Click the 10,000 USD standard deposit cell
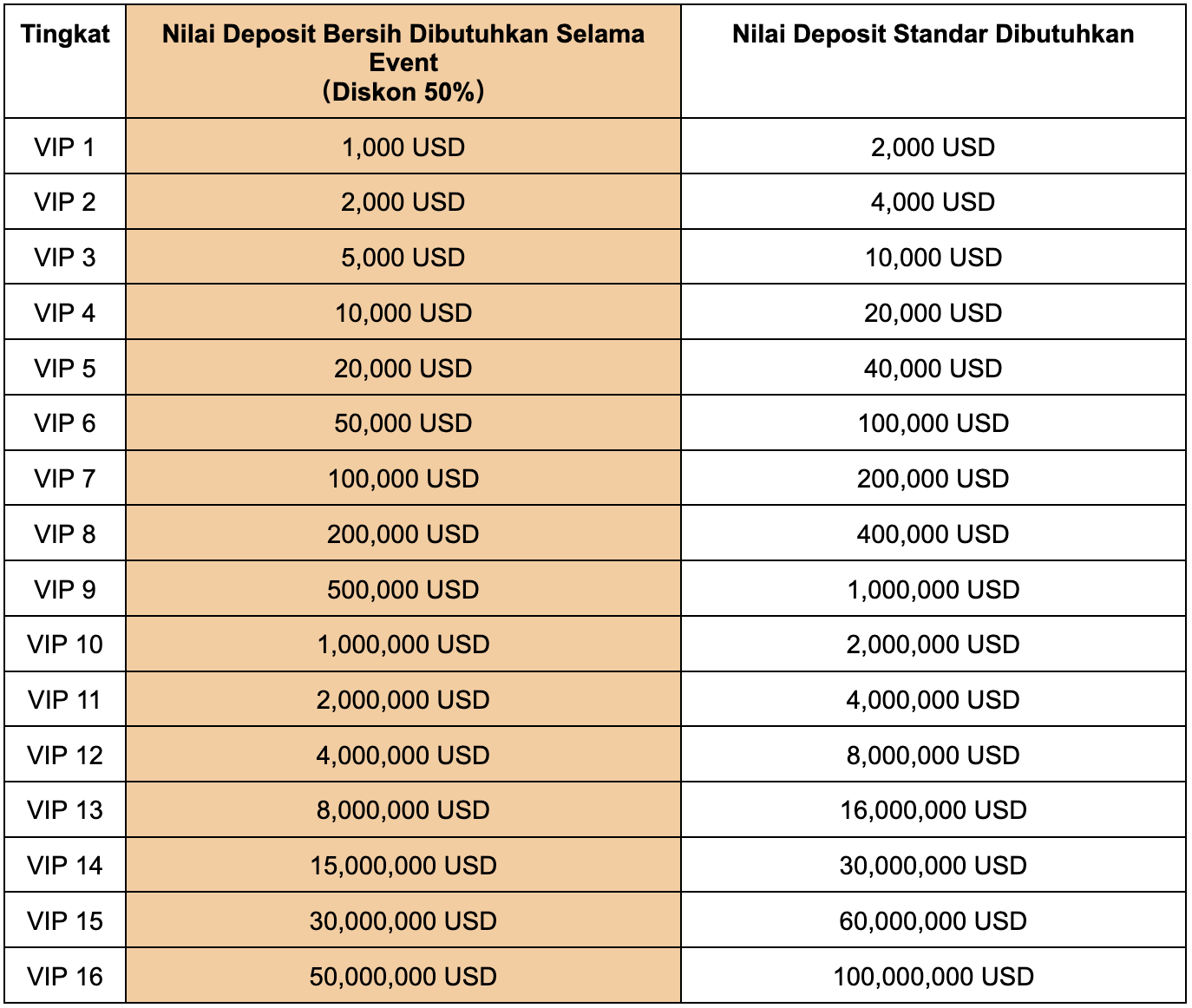The width and height of the screenshot is (1192, 1008). pos(933,258)
